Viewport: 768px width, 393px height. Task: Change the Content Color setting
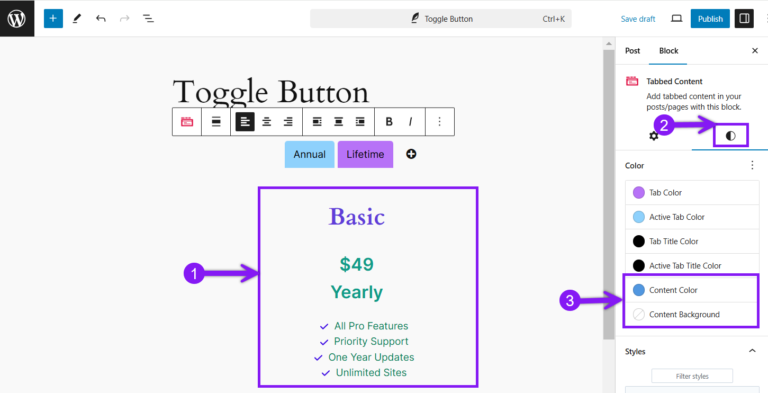coord(692,290)
